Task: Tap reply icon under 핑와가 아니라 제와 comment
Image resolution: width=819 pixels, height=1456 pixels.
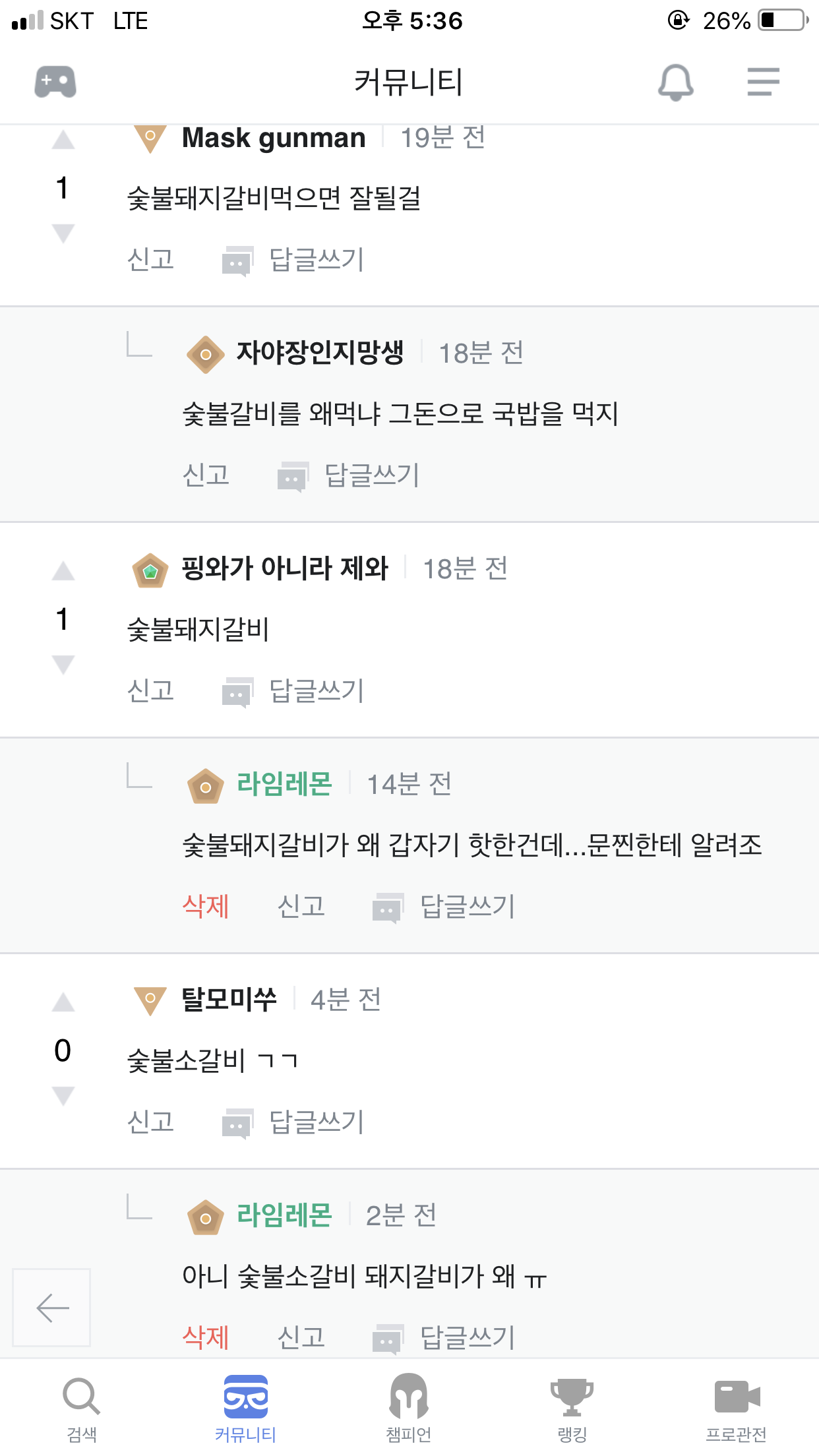Action: pos(237,691)
